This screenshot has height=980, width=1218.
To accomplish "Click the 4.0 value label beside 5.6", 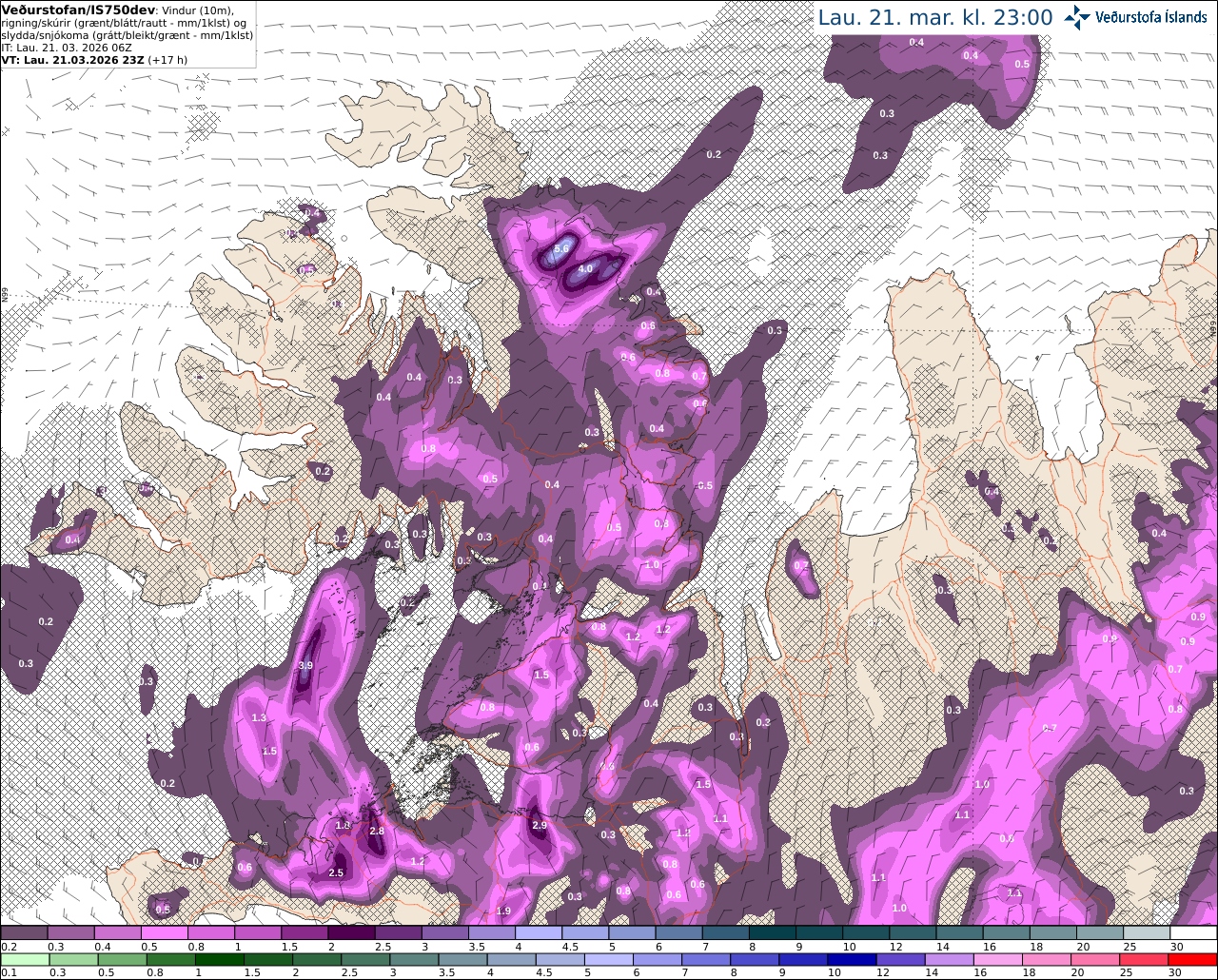I will (x=585, y=269).
